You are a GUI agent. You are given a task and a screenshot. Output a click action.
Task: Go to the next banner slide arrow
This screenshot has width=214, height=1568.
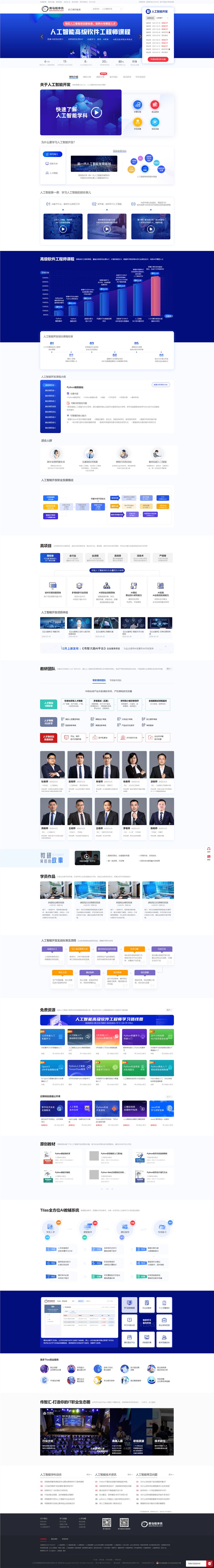[140, 37]
